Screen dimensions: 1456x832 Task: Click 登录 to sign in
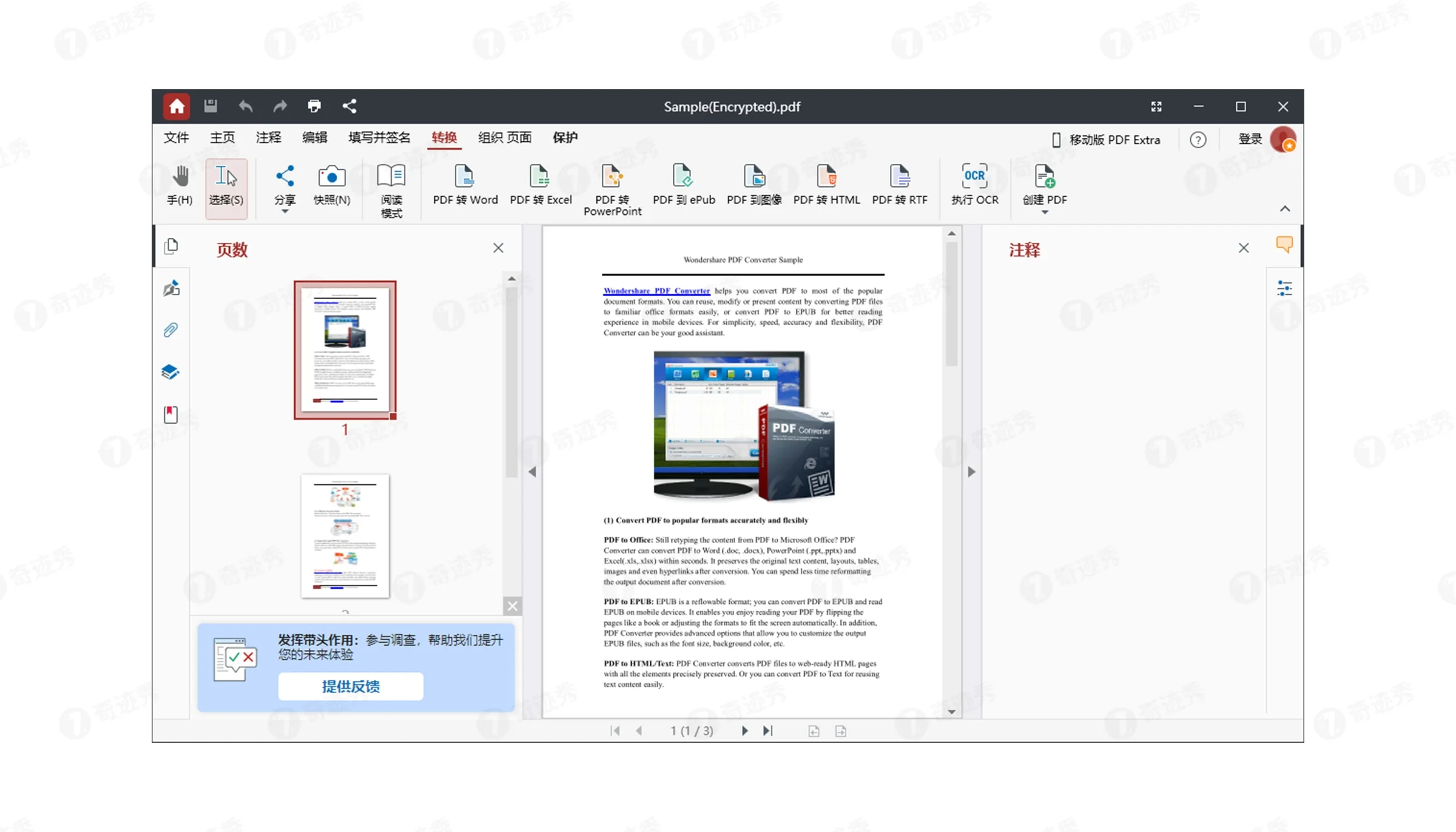1249,139
